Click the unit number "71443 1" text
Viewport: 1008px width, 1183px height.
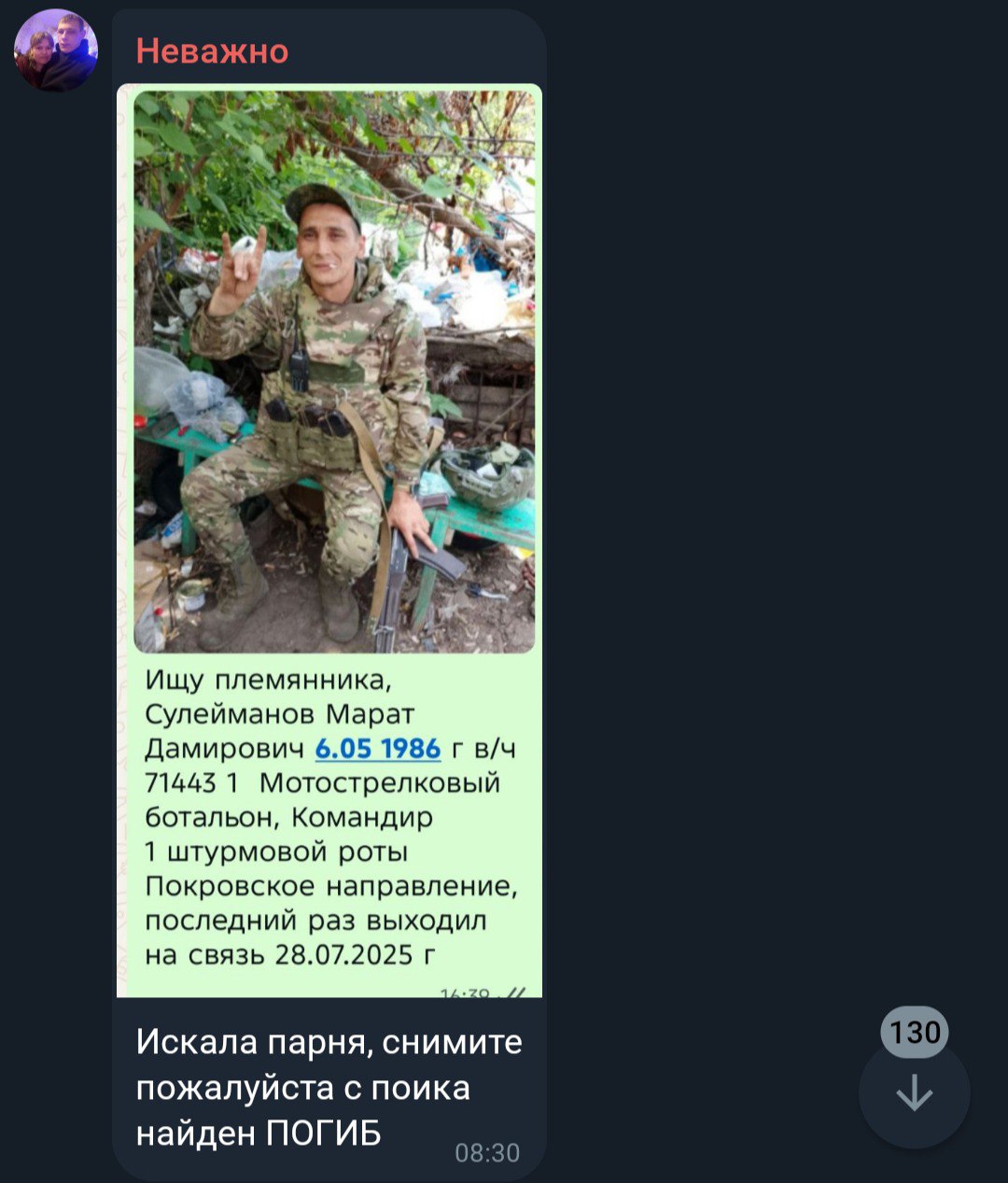(192, 782)
